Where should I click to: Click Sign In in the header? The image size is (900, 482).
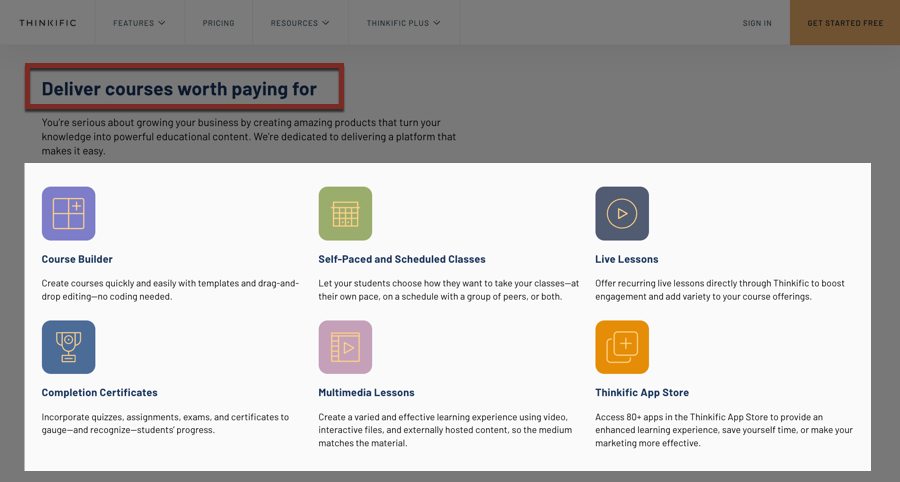coord(757,23)
